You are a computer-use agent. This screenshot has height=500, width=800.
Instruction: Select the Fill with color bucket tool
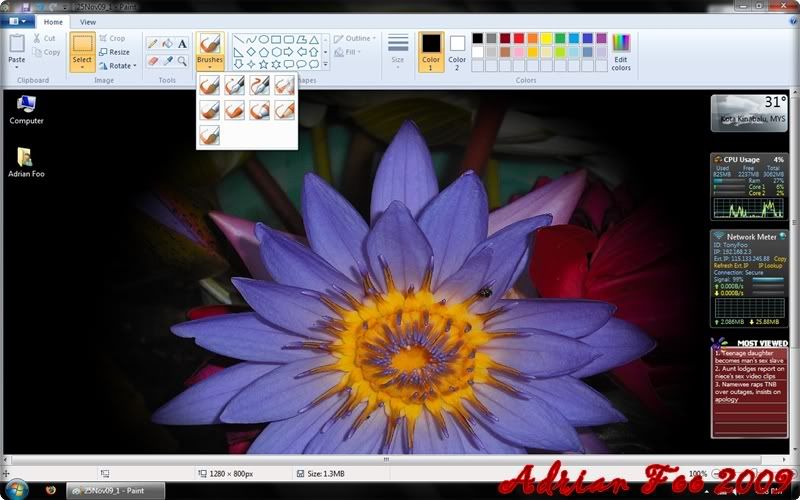coord(167,43)
